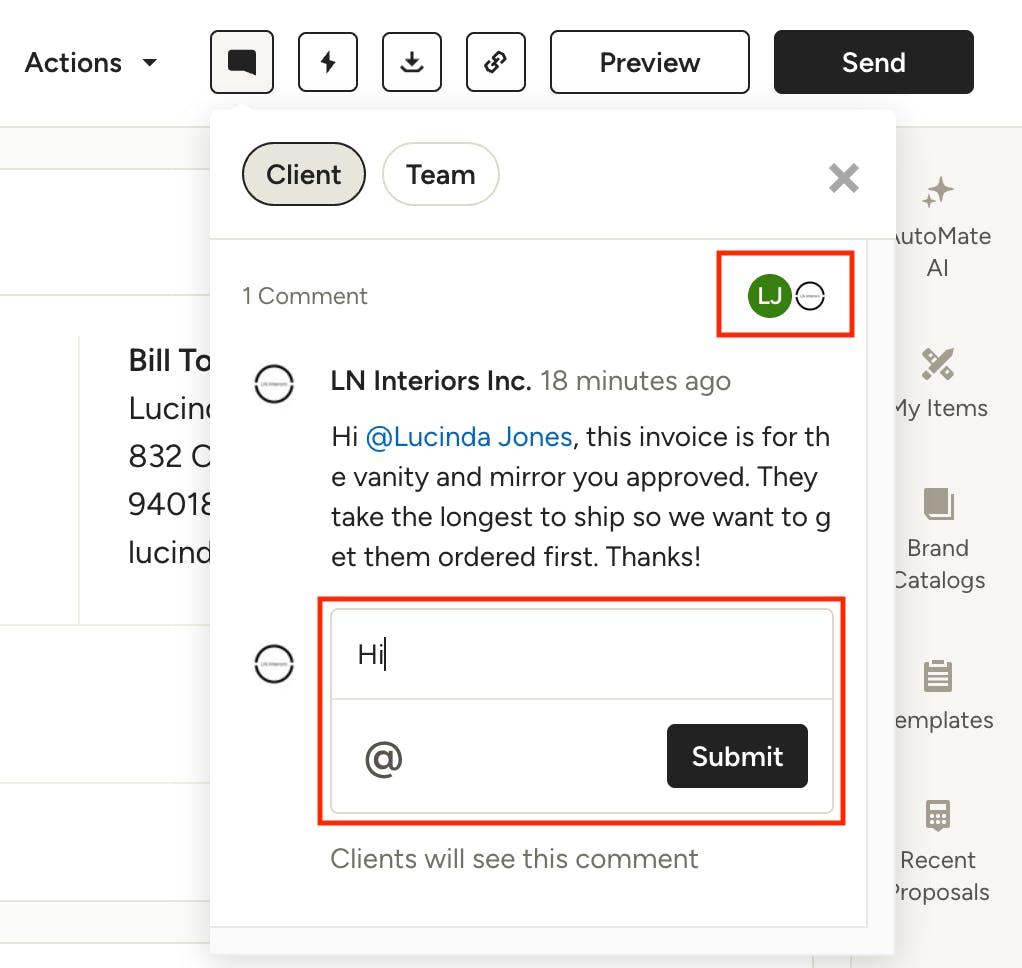Click the @Lucinda Jones mention link
Viewport: 1022px width, 968px height.
468,437
